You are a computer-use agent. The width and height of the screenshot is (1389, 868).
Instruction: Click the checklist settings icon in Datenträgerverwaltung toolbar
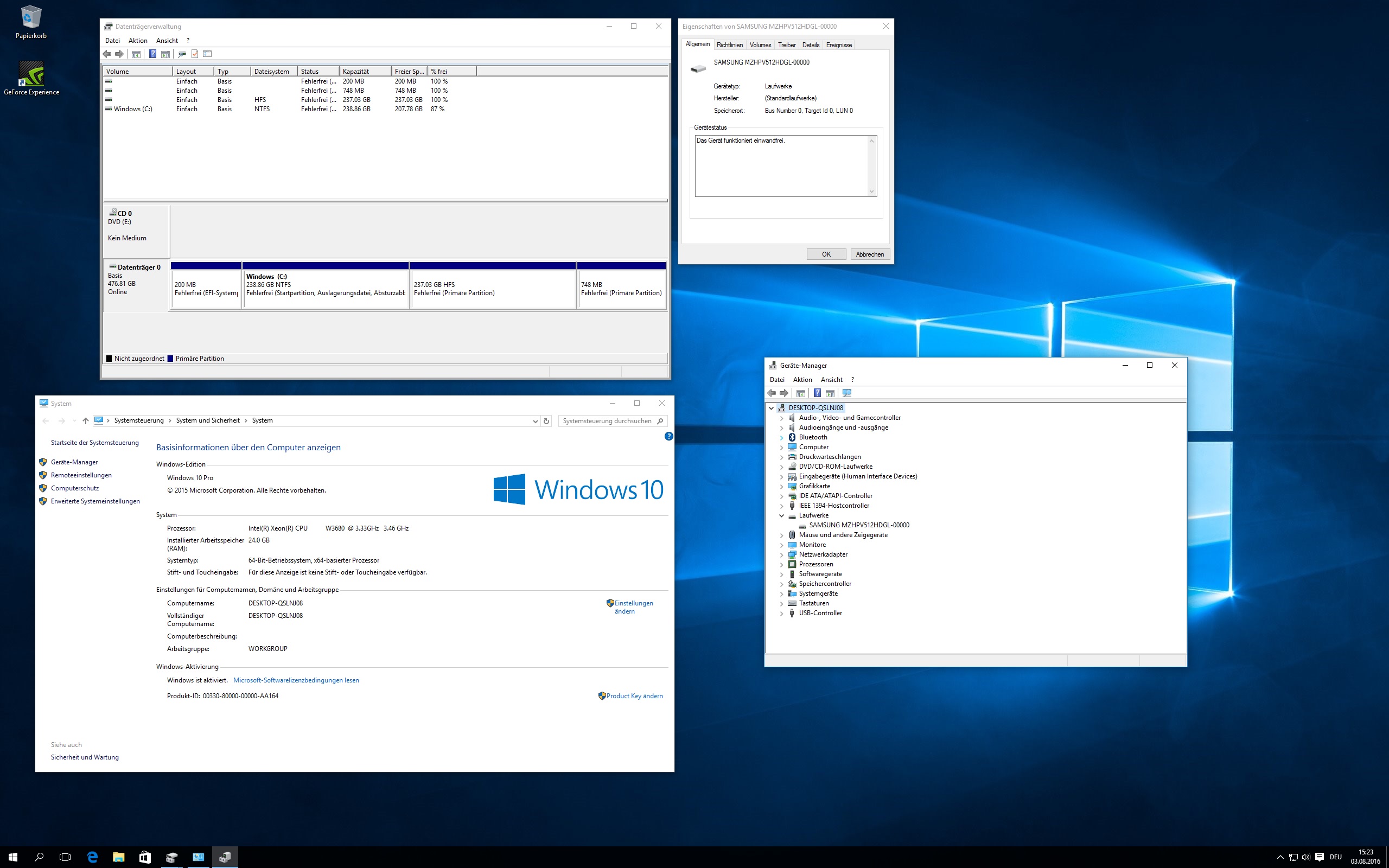pyautogui.click(x=208, y=54)
